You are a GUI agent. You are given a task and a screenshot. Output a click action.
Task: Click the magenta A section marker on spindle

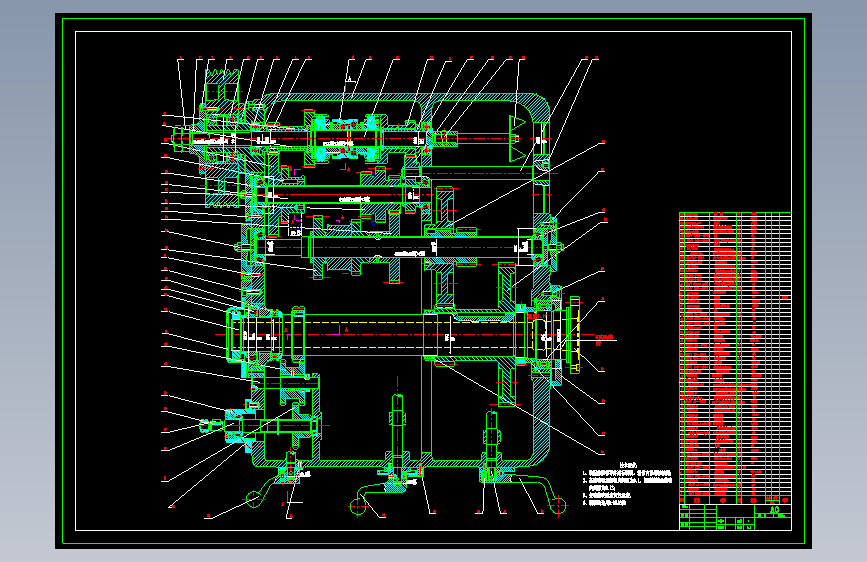[x=338, y=330]
